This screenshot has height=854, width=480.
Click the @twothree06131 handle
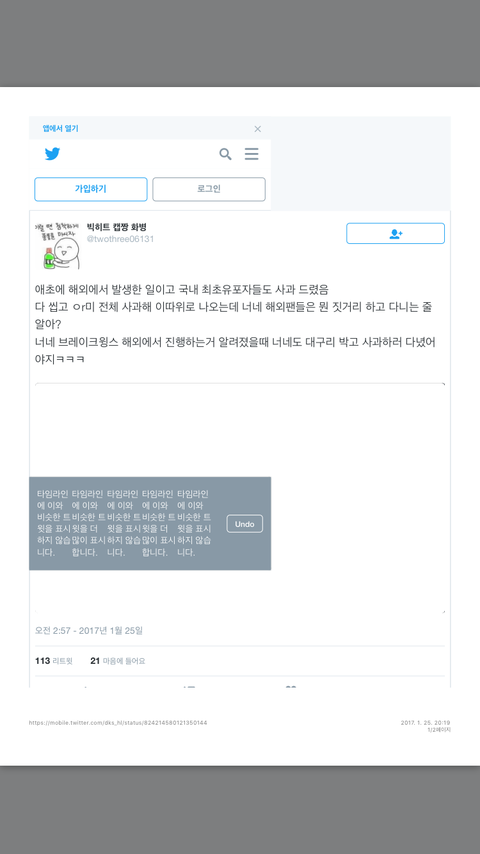click(120, 239)
